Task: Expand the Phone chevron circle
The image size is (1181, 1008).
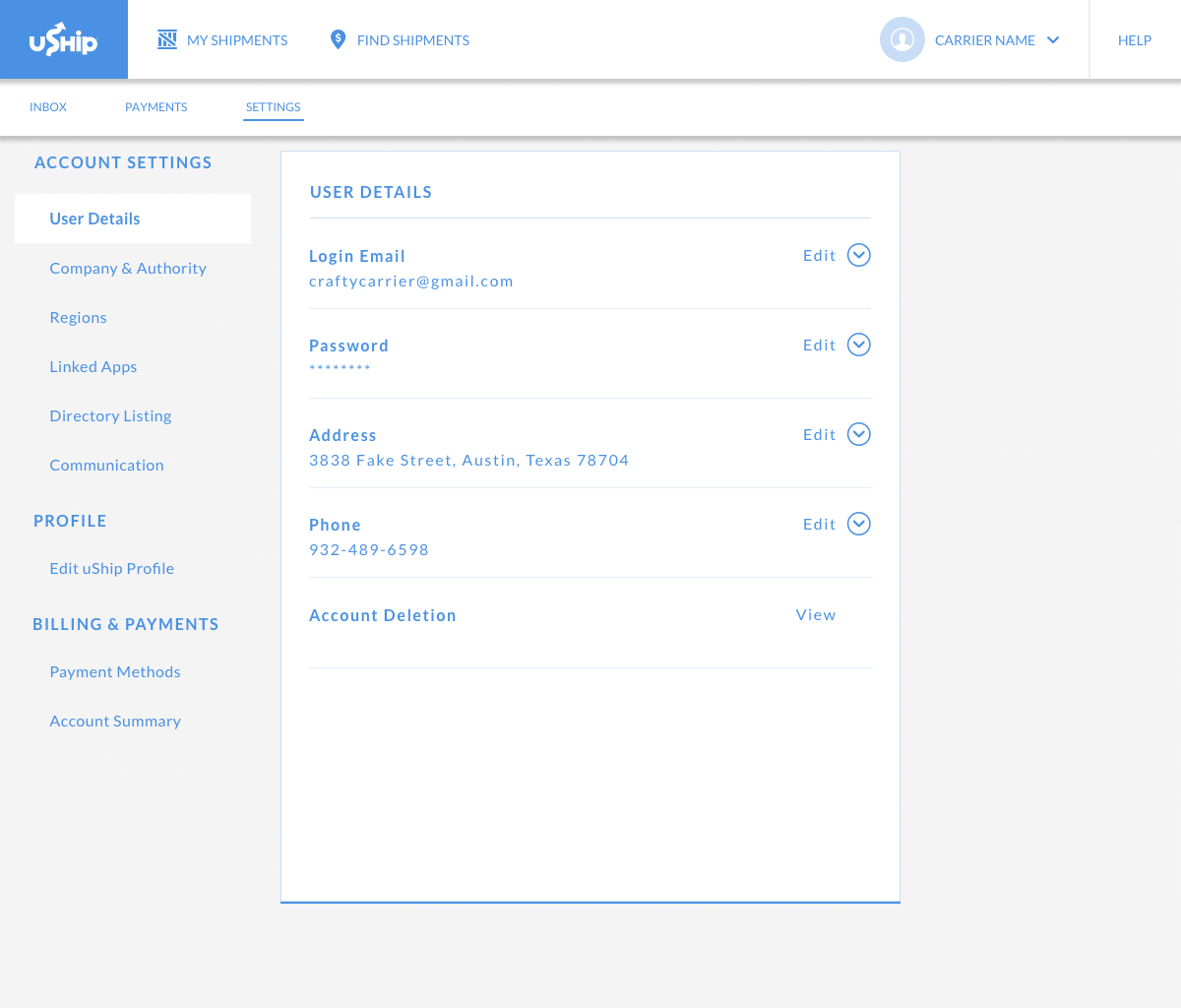Action: click(x=859, y=524)
